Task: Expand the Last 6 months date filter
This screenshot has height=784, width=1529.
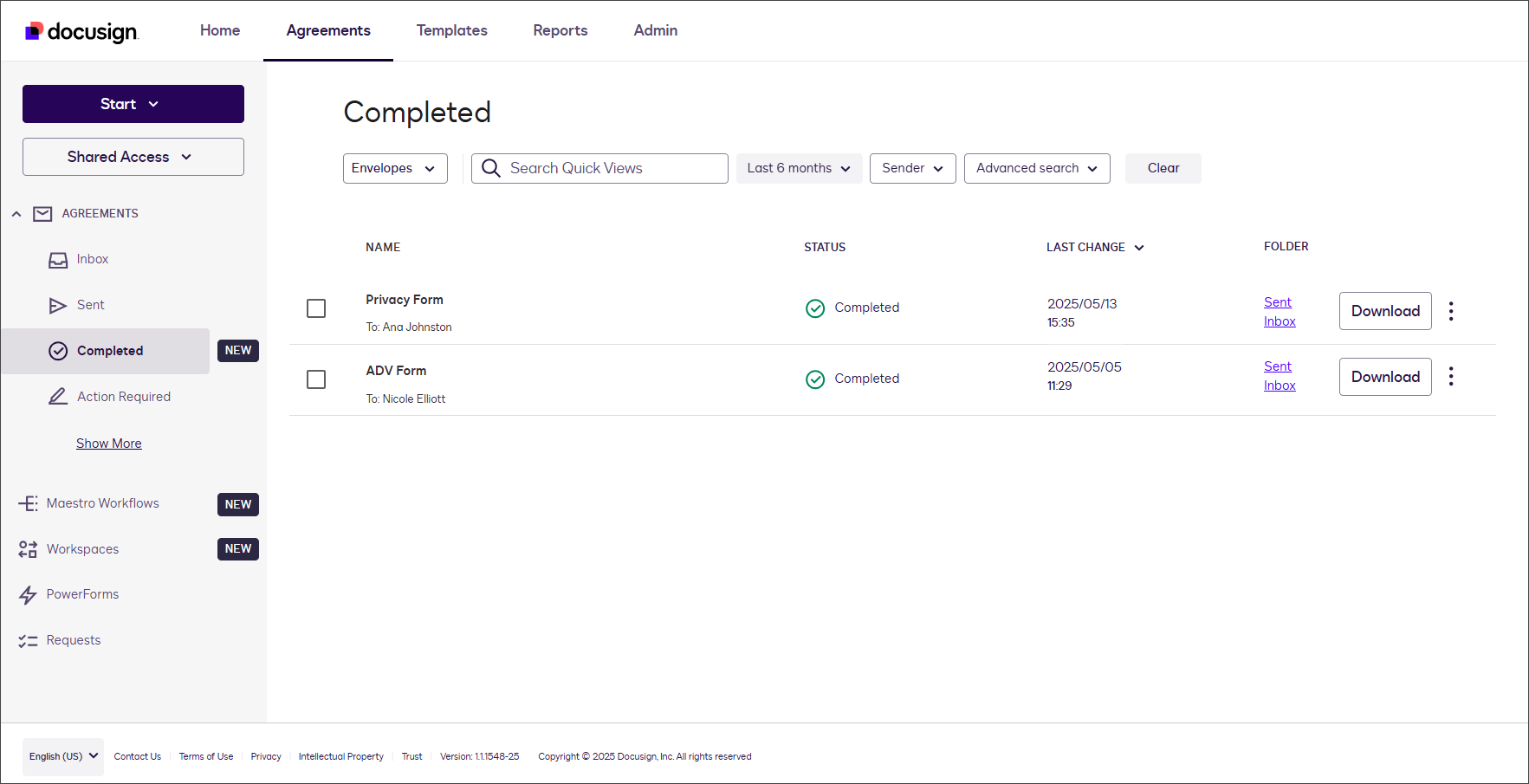Action: (798, 168)
